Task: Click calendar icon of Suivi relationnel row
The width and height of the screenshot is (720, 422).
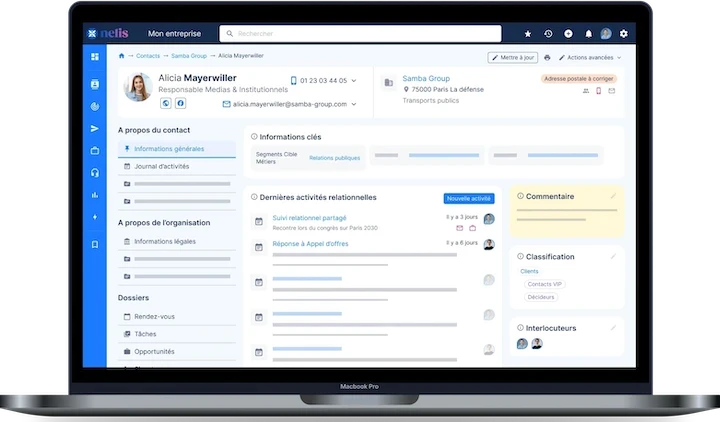Action: tap(259, 222)
